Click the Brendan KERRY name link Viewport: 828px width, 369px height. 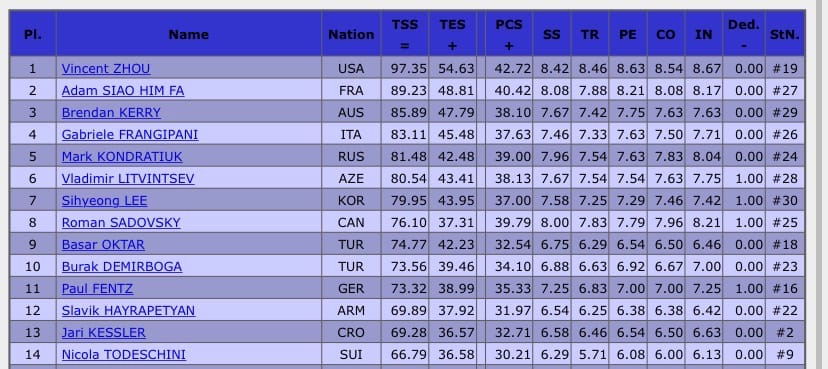[x=111, y=112]
